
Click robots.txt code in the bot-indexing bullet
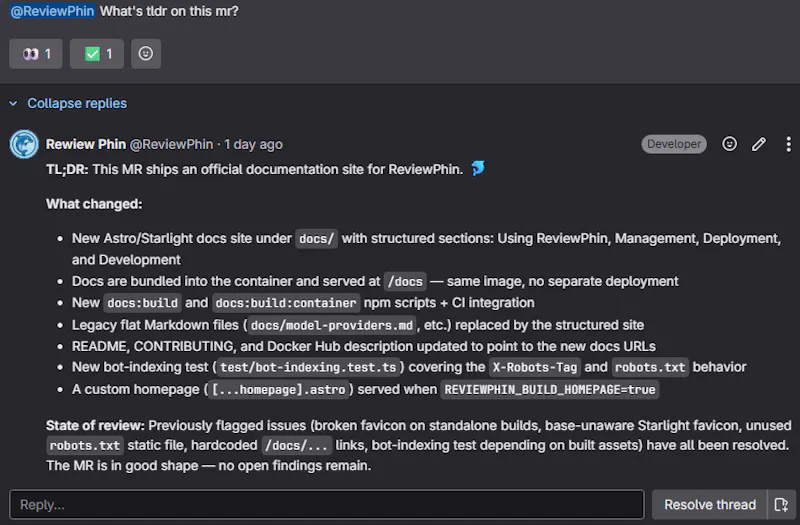coord(650,367)
